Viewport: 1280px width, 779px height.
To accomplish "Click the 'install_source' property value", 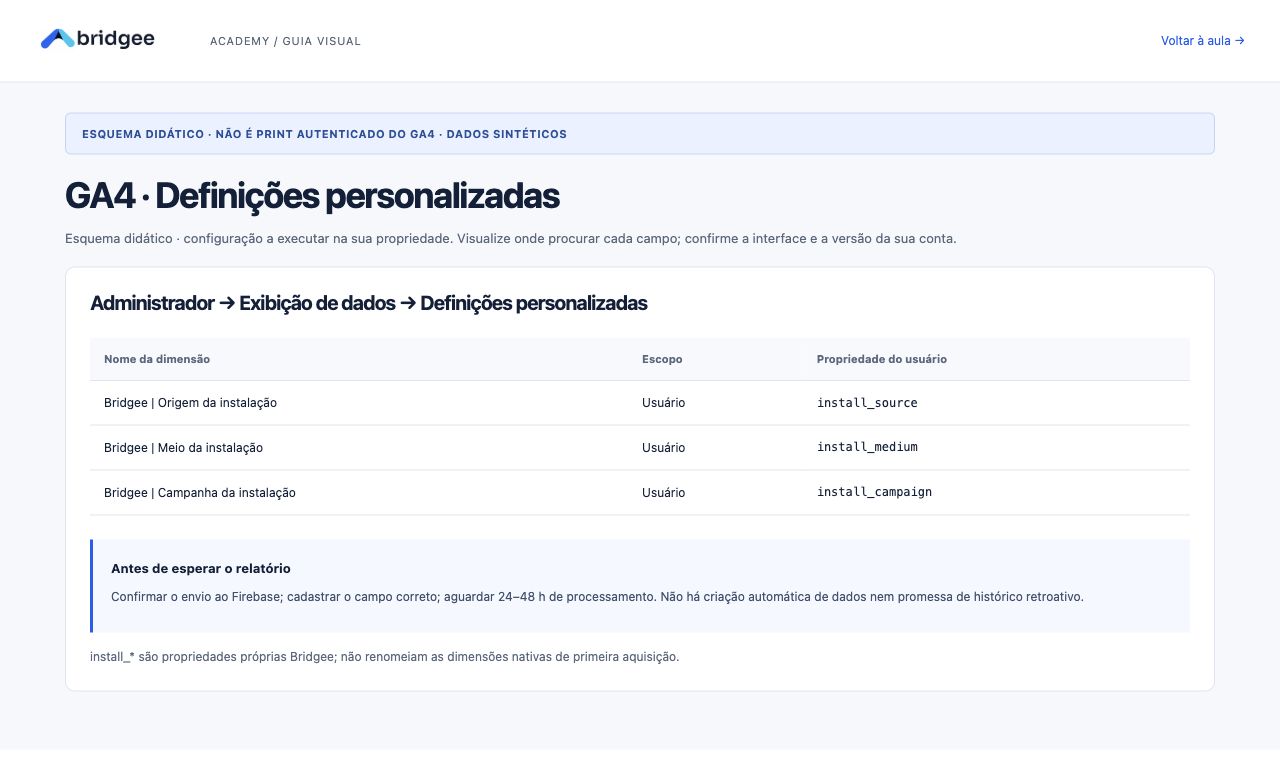I will pyautogui.click(x=867, y=403).
